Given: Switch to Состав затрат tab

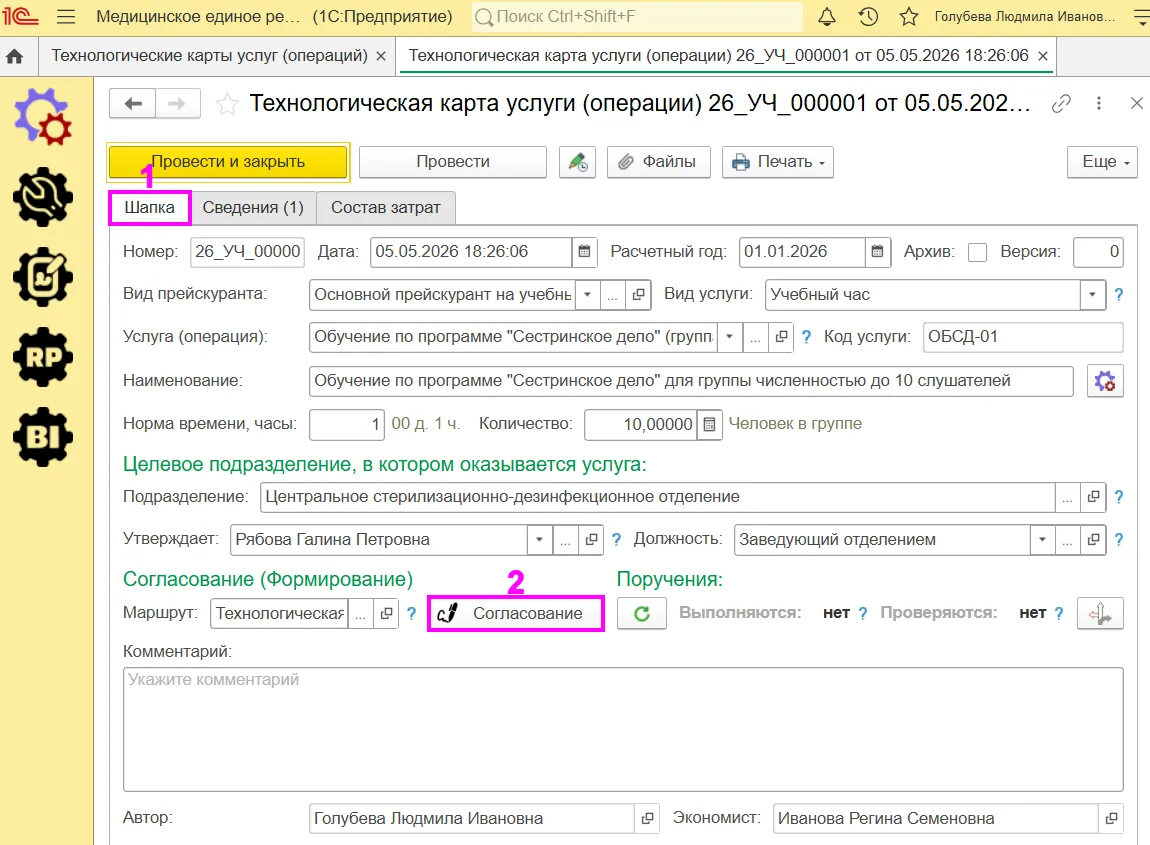Looking at the screenshot, I should pyautogui.click(x=386, y=208).
